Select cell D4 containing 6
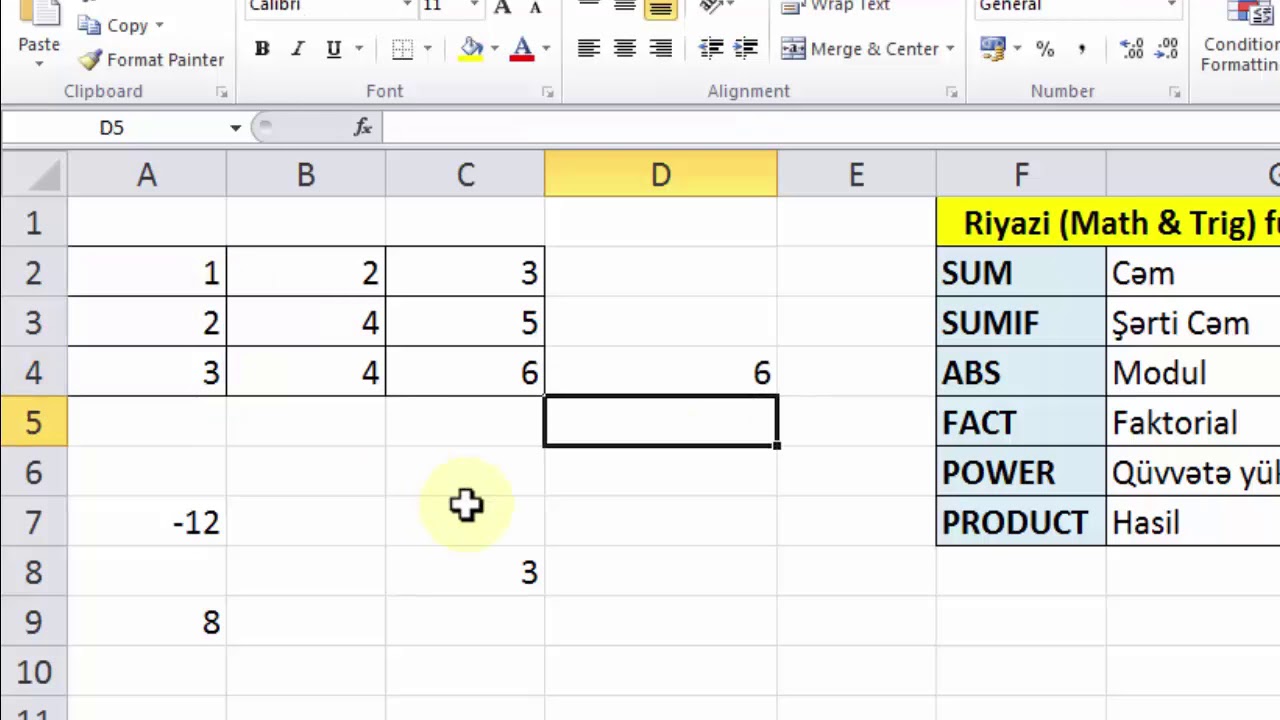This screenshot has width=1280, height=720. coord(661,372)
